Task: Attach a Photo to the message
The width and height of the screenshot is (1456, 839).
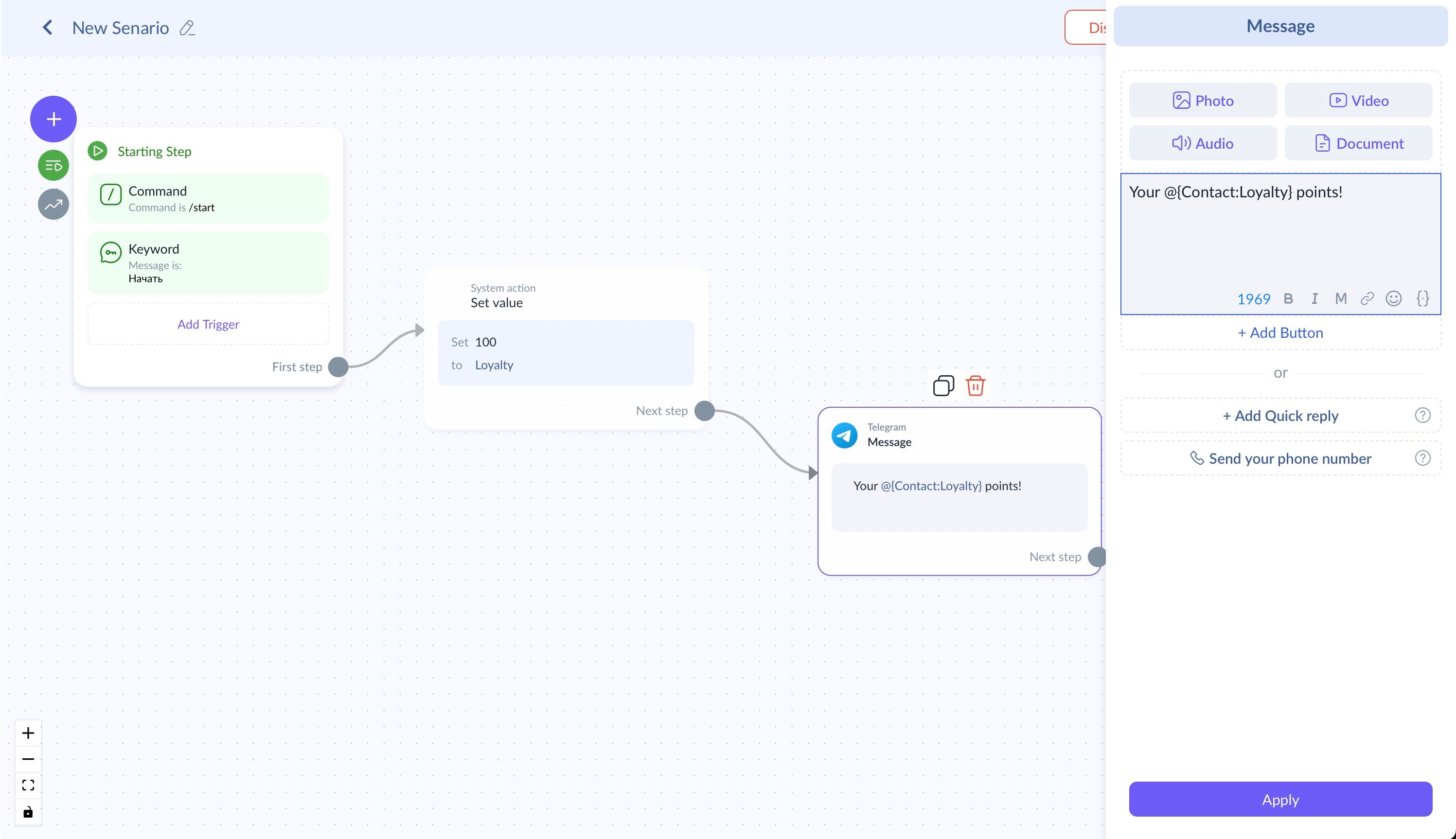Action: [x=1202, y=101]
